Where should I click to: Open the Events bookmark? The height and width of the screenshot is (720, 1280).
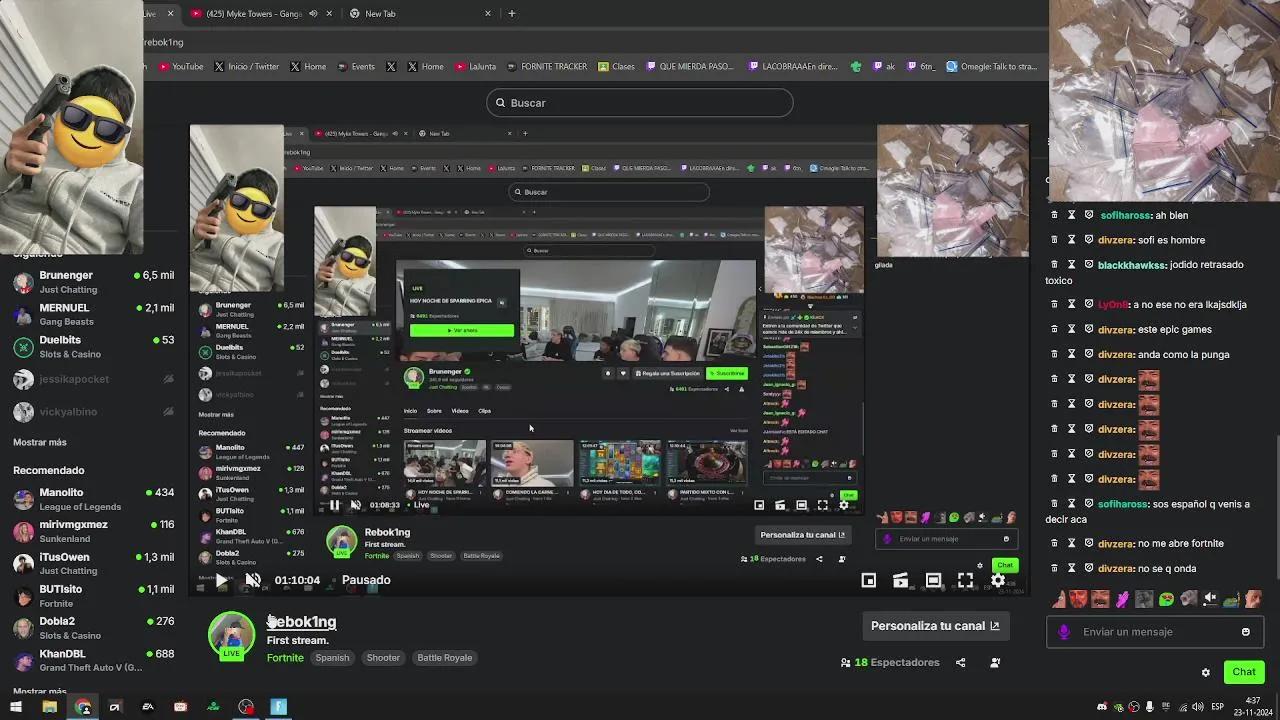[x=356, y=67]
